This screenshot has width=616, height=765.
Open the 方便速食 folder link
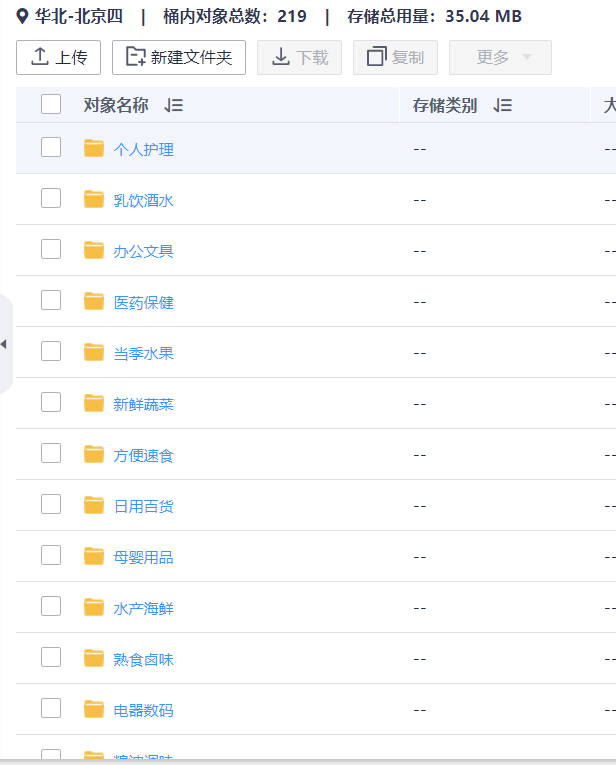(x=143, y=455)
